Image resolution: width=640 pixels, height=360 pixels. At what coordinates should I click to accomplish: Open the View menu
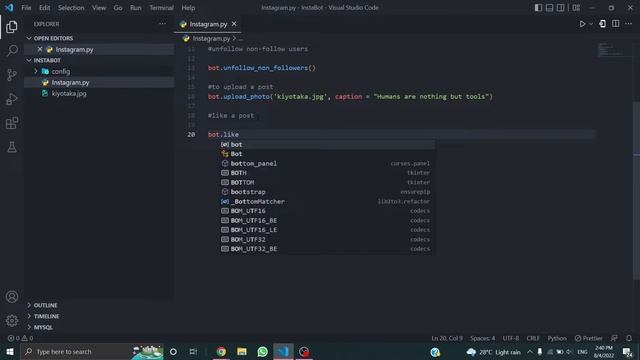[99, 8]
